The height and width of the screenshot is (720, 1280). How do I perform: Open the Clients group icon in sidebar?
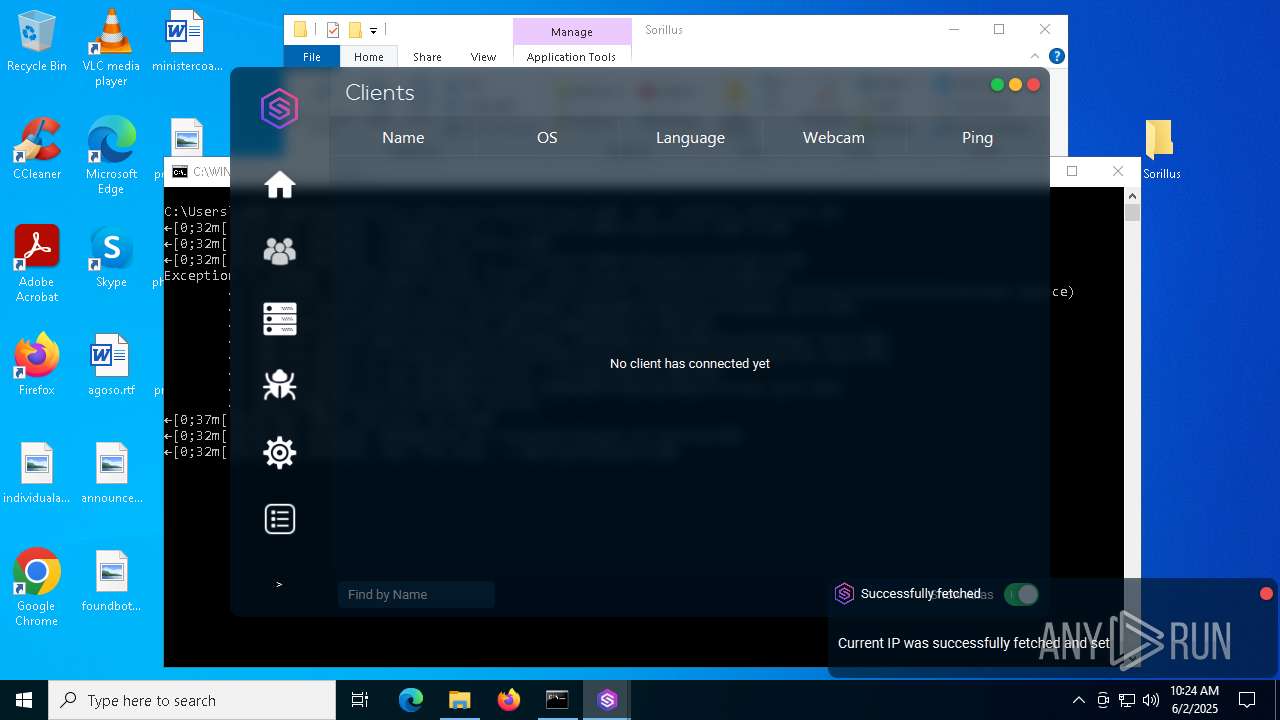tap(280, 251)
